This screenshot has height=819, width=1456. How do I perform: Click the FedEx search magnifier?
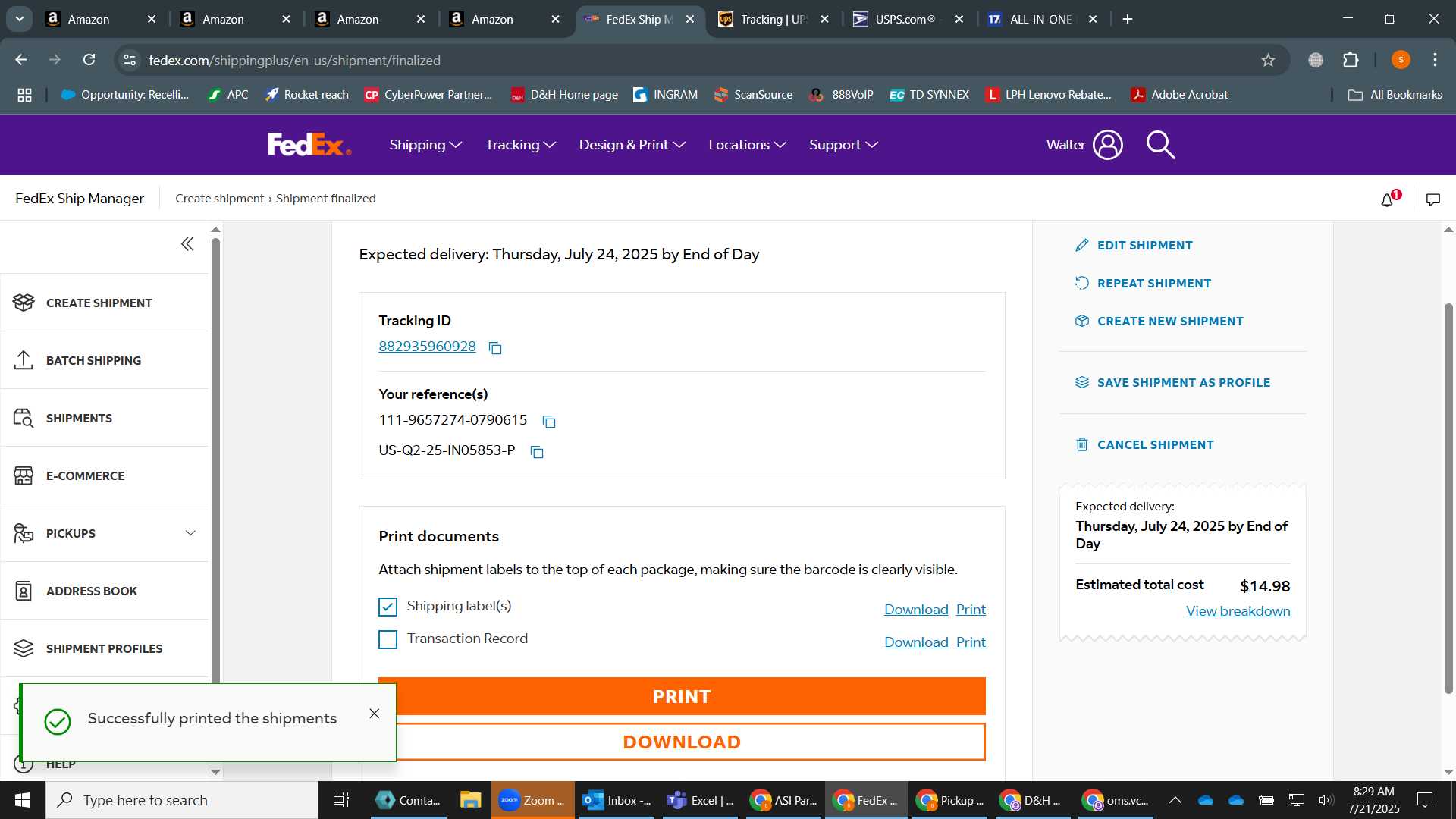pos(1160,145)
